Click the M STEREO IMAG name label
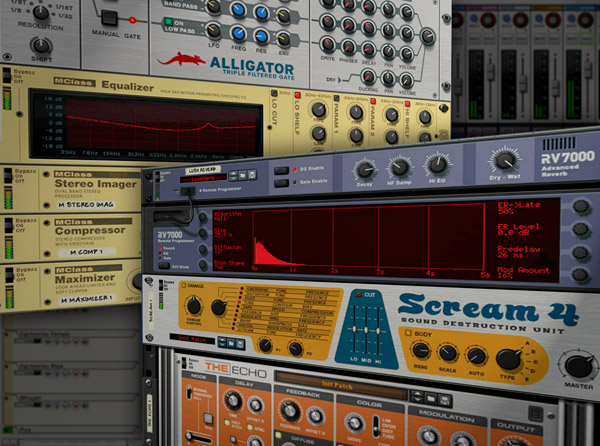The image size is (600, 446). coord(85,205)
